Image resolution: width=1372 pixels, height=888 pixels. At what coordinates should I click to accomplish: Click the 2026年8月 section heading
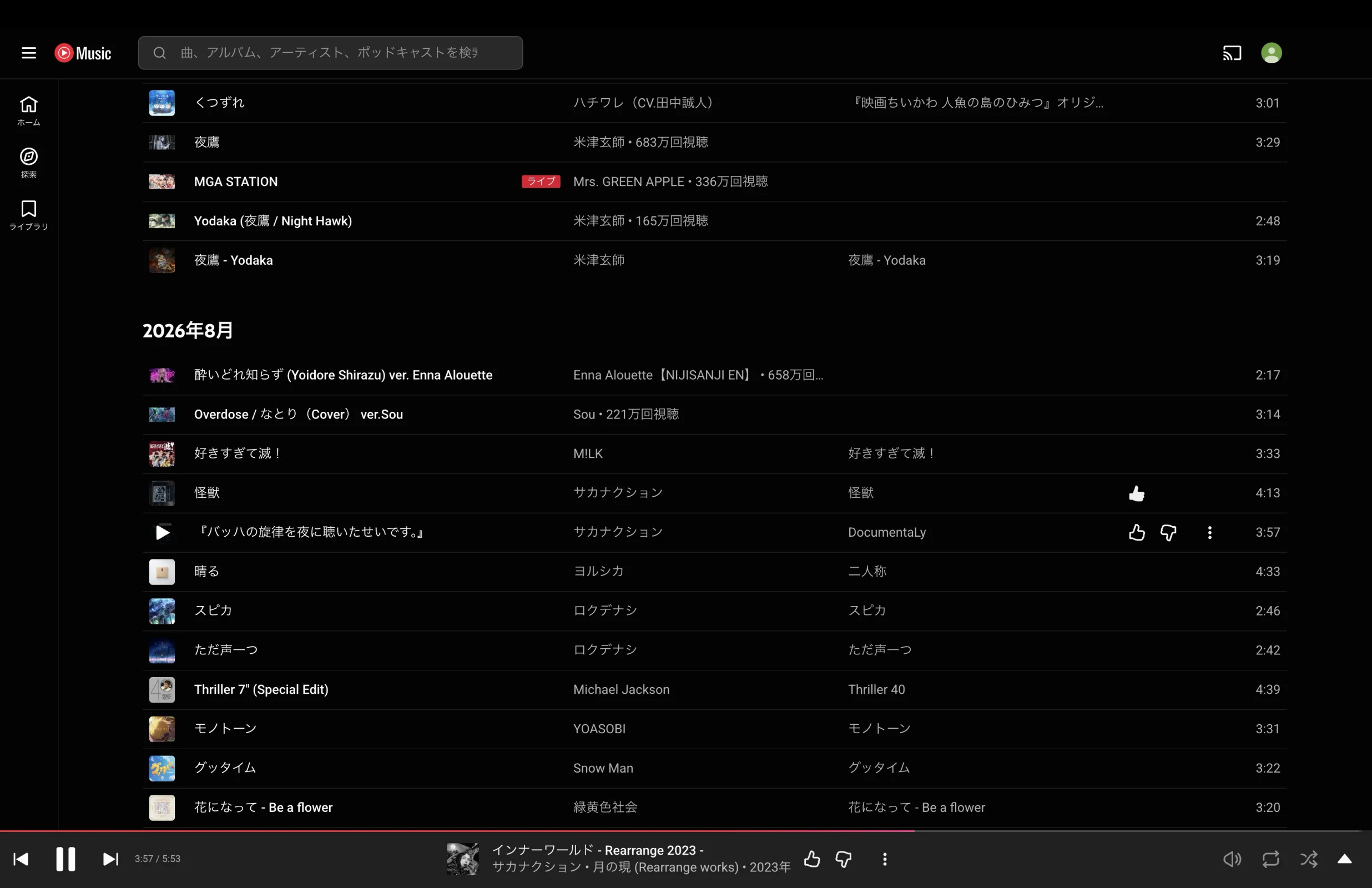point(188,330)
